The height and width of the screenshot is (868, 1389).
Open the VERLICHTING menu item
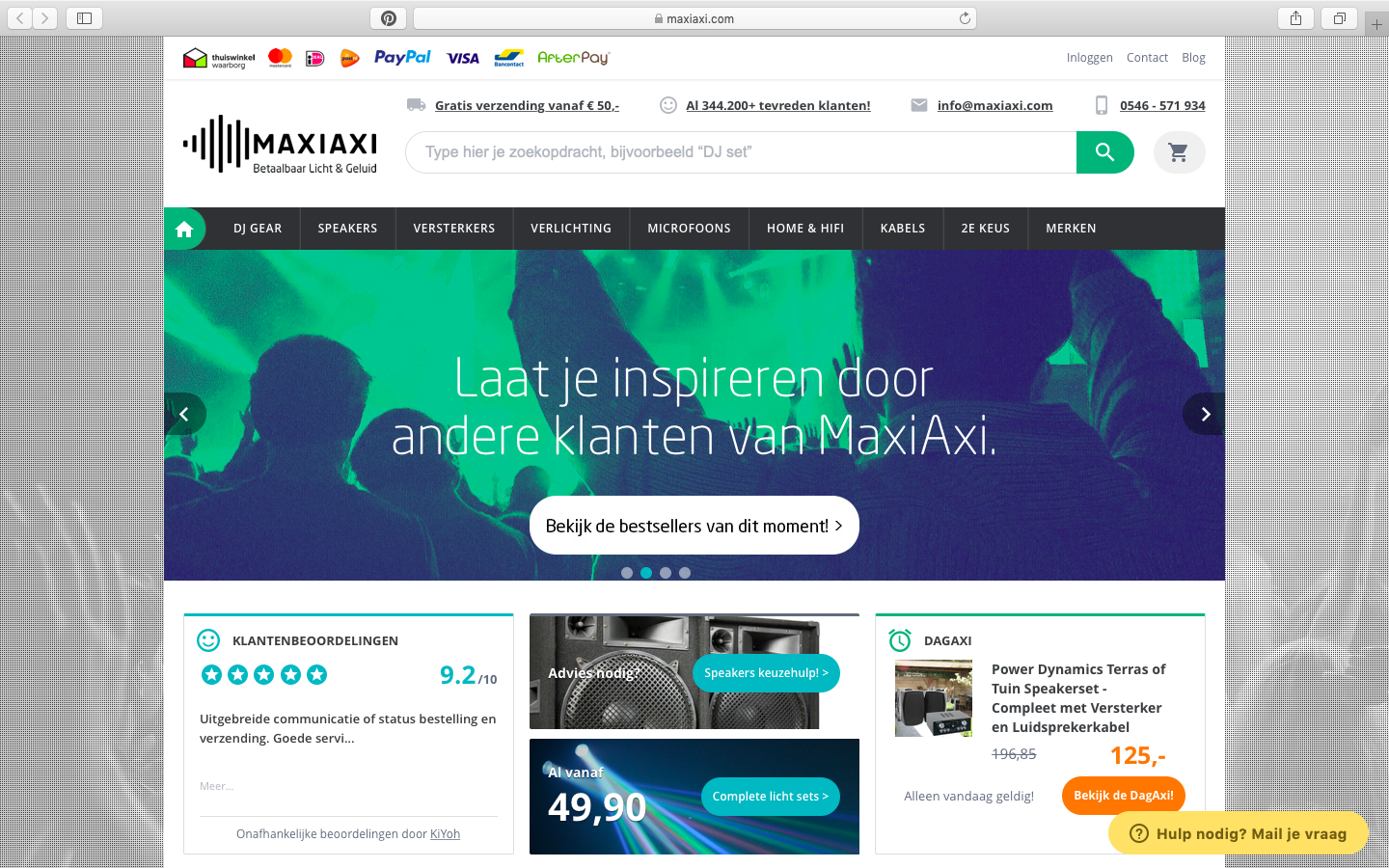click(x=571, y=229)
